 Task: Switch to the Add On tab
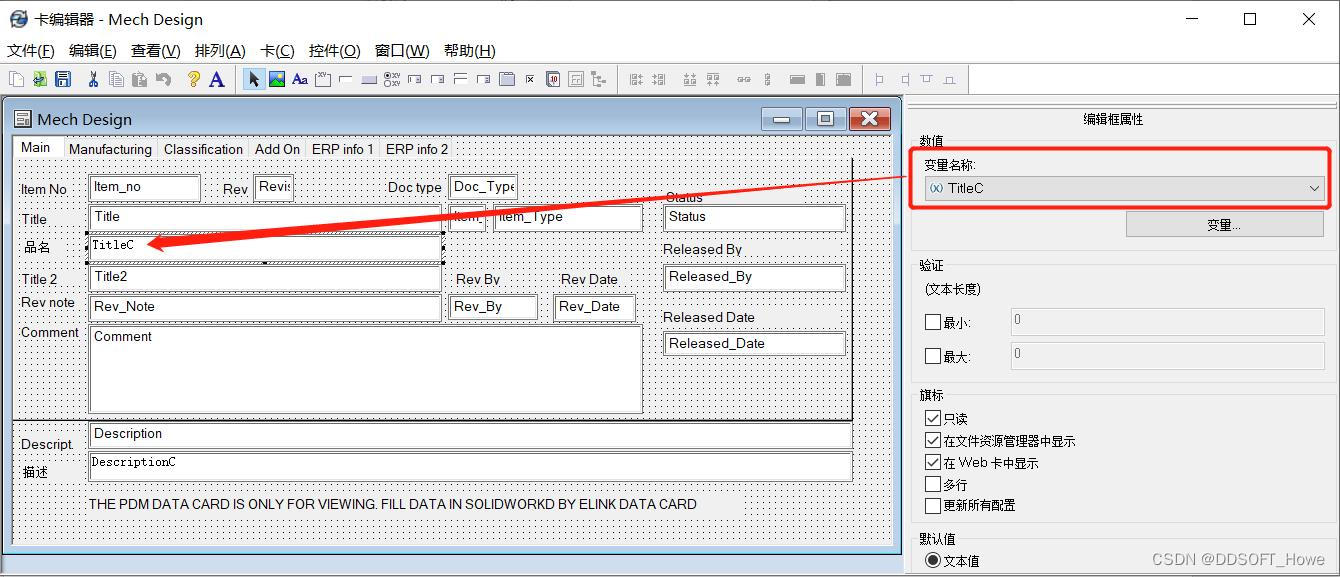tap(277, 149)
